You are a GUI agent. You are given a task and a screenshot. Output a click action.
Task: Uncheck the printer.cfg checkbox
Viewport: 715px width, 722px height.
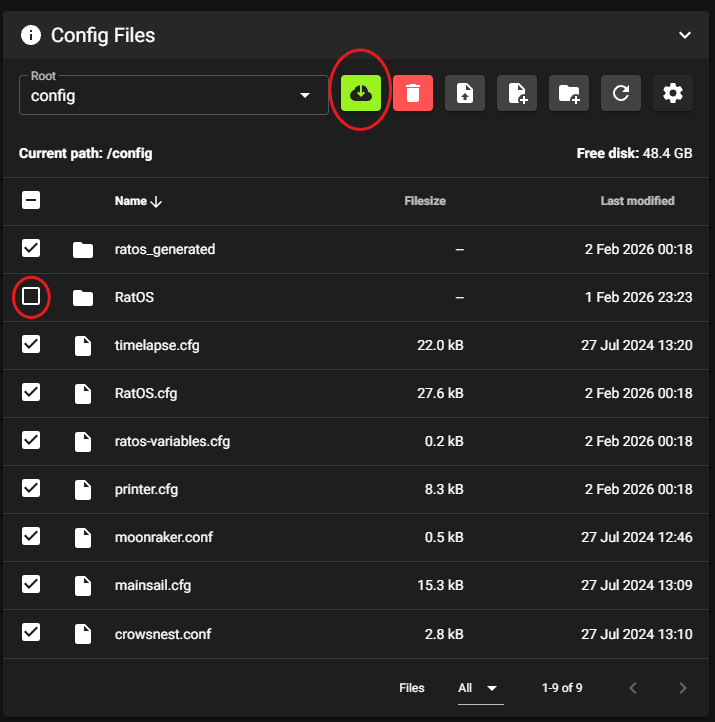click(31, 489)
